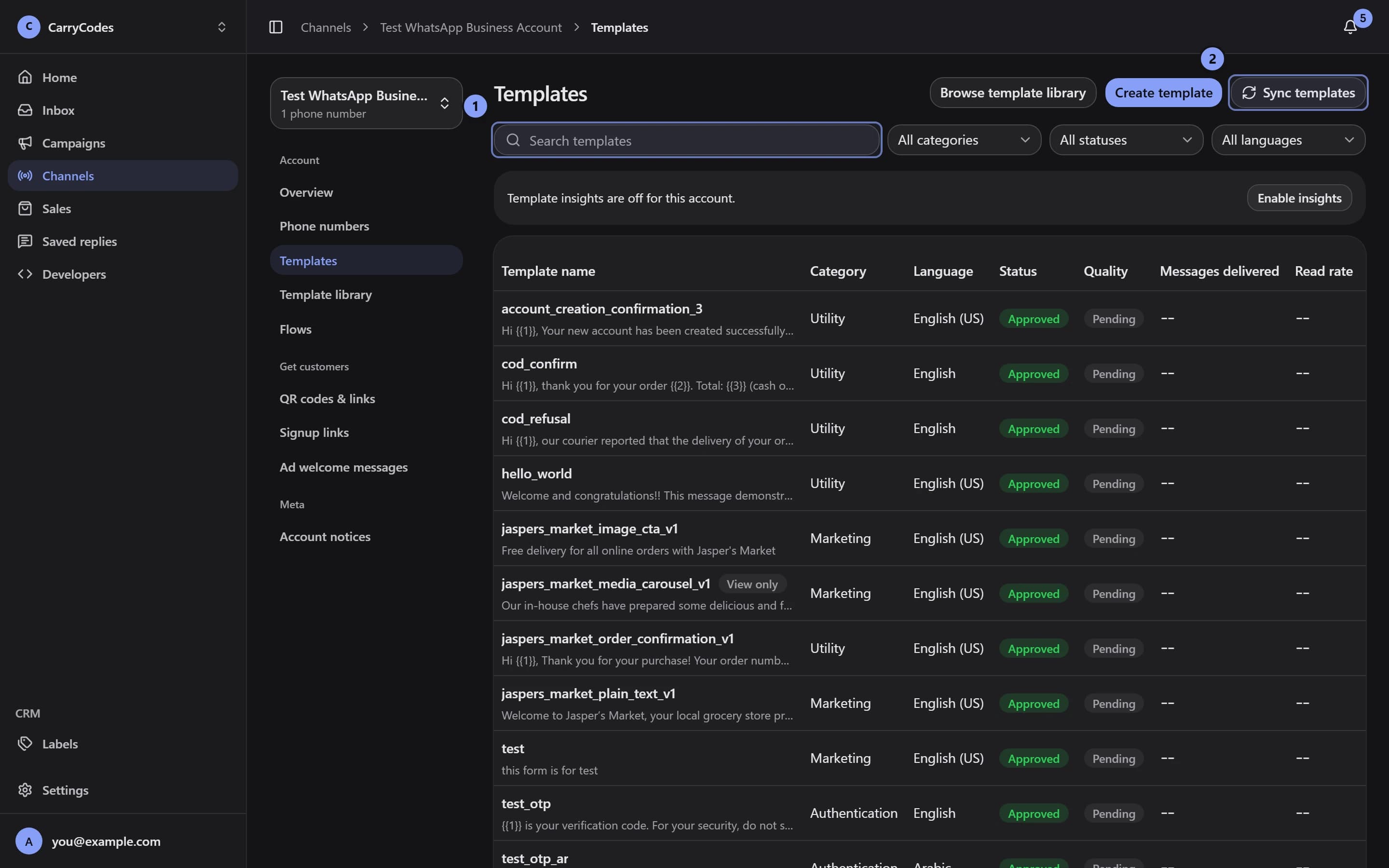Open test_otp template row

click(929, 814)
